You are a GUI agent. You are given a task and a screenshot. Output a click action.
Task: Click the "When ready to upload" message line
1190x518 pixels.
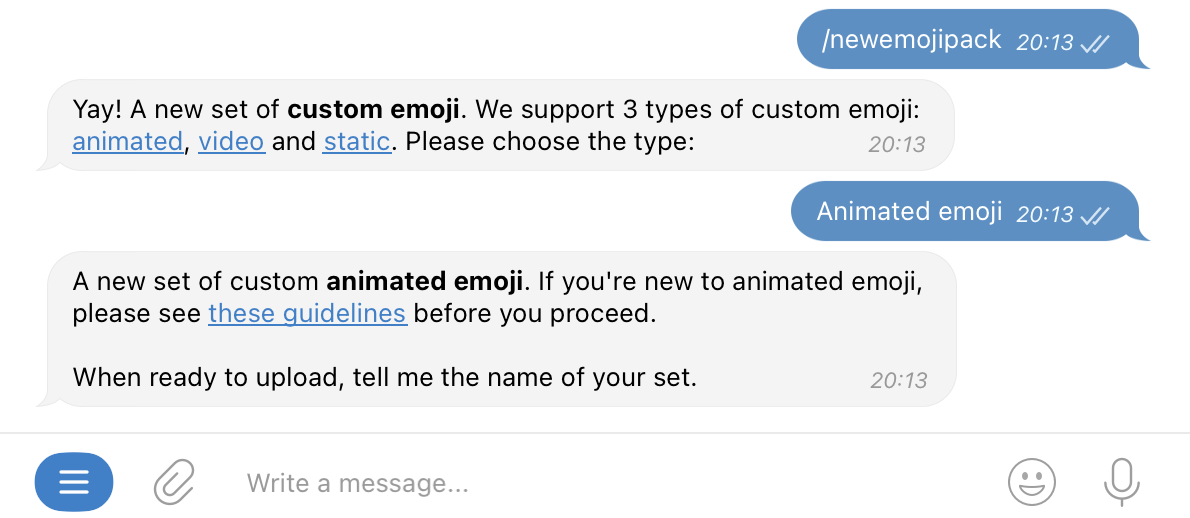click(384, 378)
